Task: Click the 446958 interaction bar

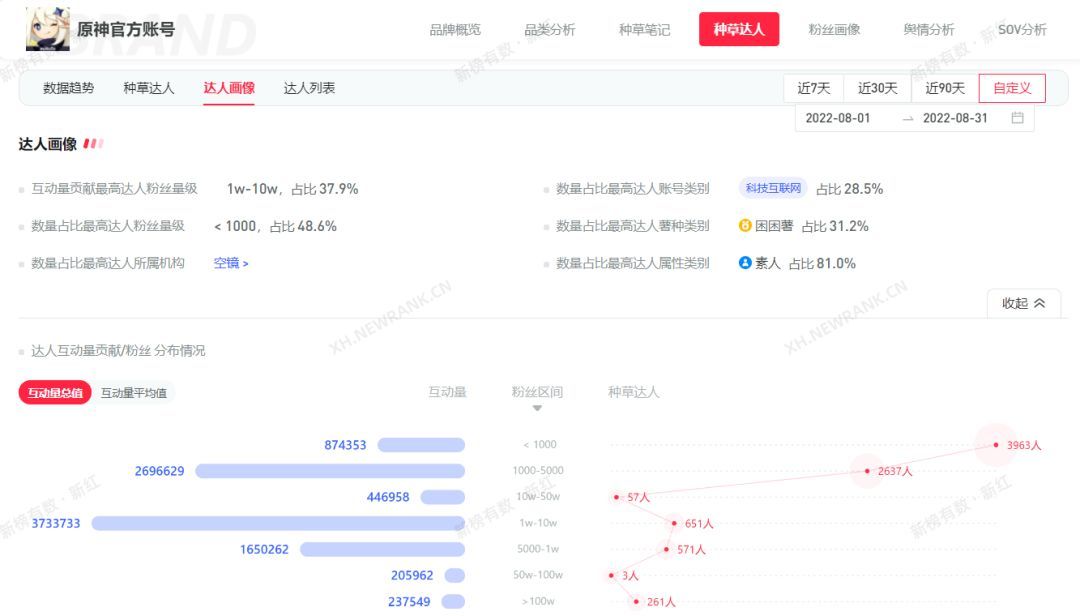Action: [x=443, y=497]
